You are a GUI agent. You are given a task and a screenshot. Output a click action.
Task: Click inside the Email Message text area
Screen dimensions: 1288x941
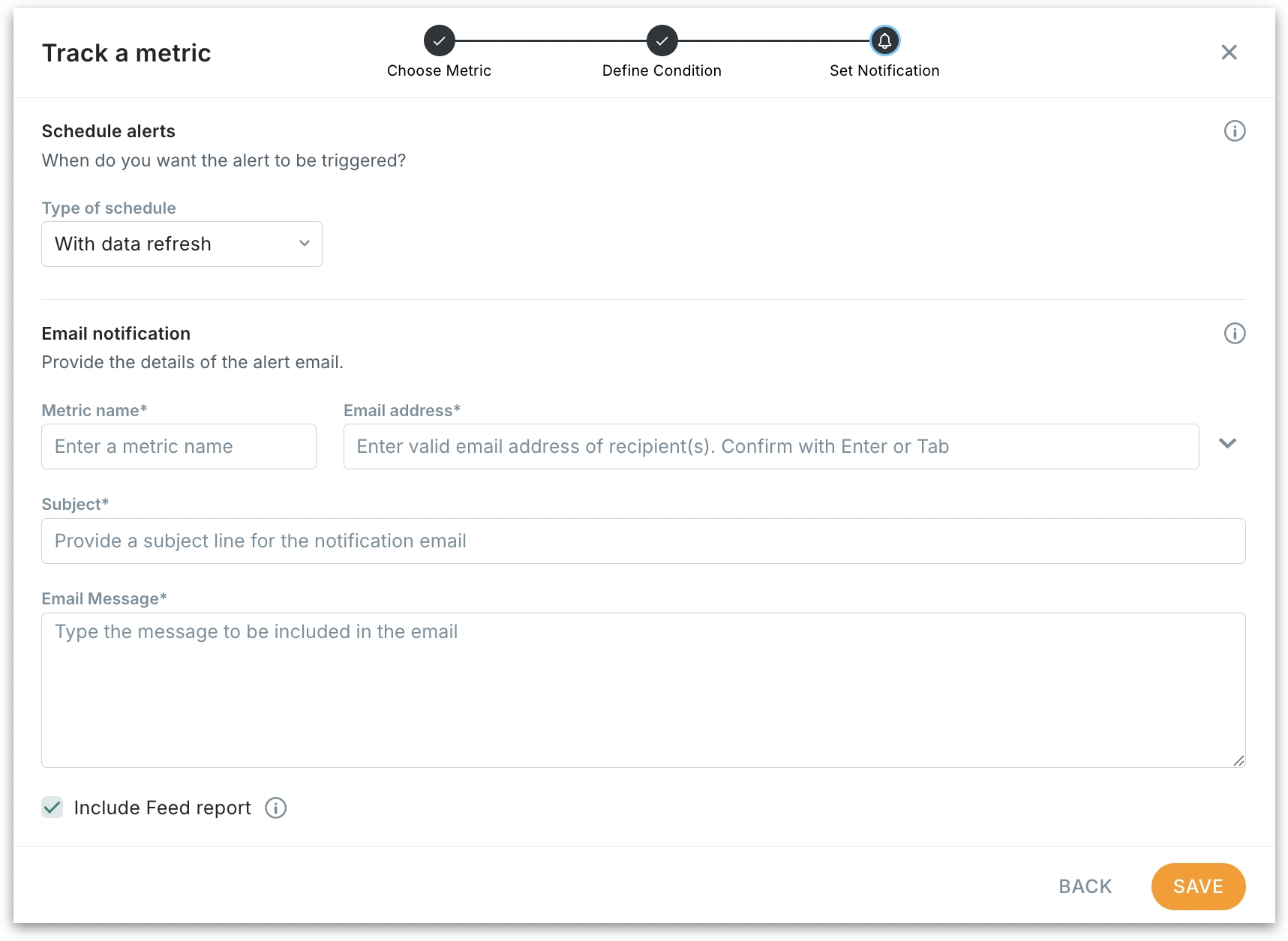[x=643, y=690]
